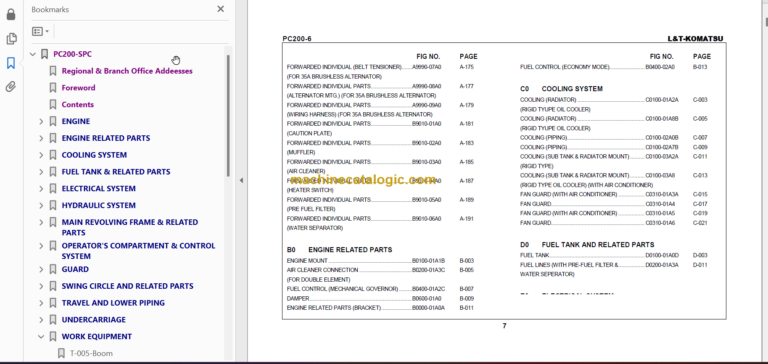The width and height of the screenshot is (768, 364).
Task: Click the 'C0 COOLING SYSTEM' heading
Action: tap(561, 89)
